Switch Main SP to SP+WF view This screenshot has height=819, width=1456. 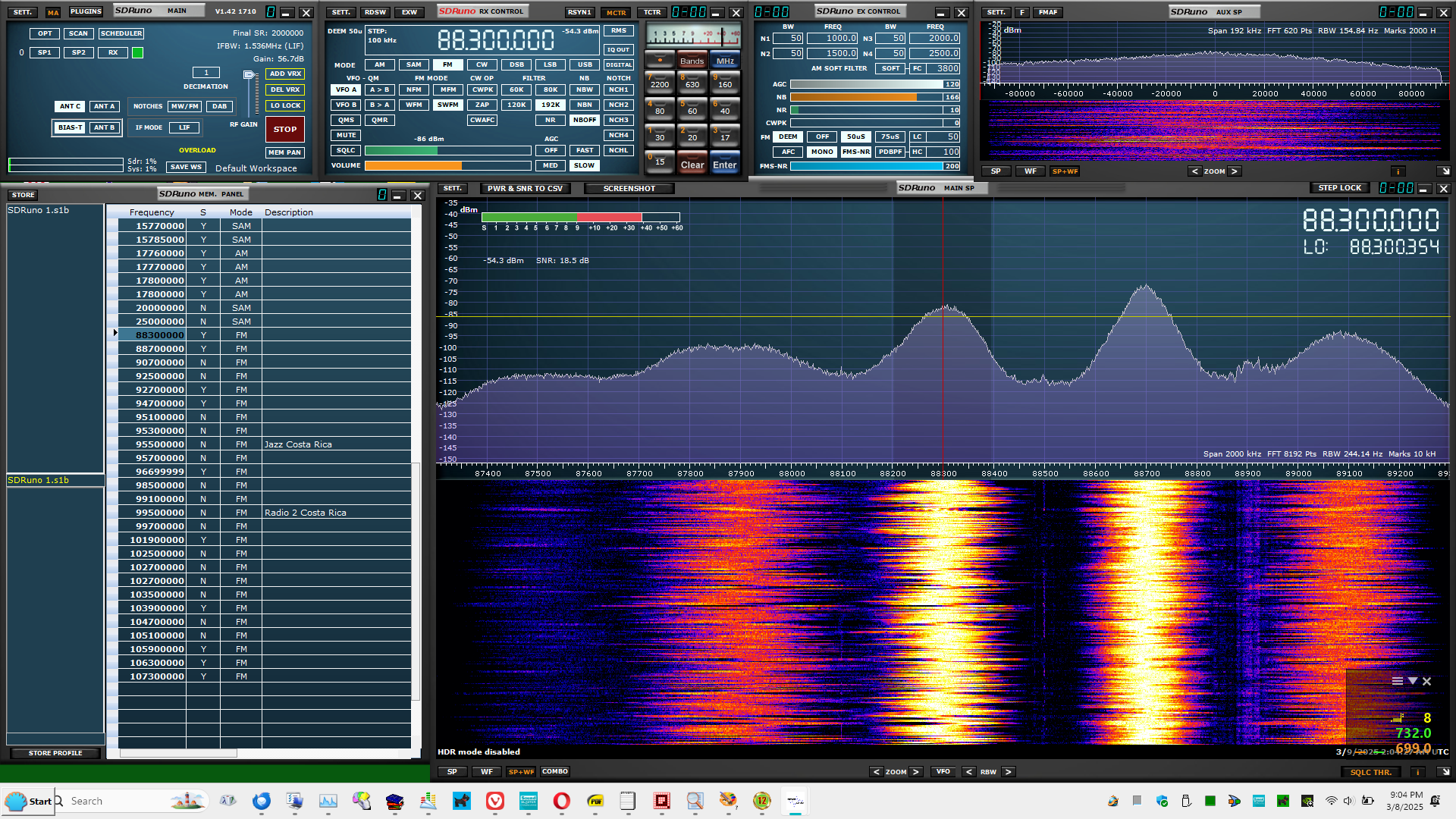[521, 772]
